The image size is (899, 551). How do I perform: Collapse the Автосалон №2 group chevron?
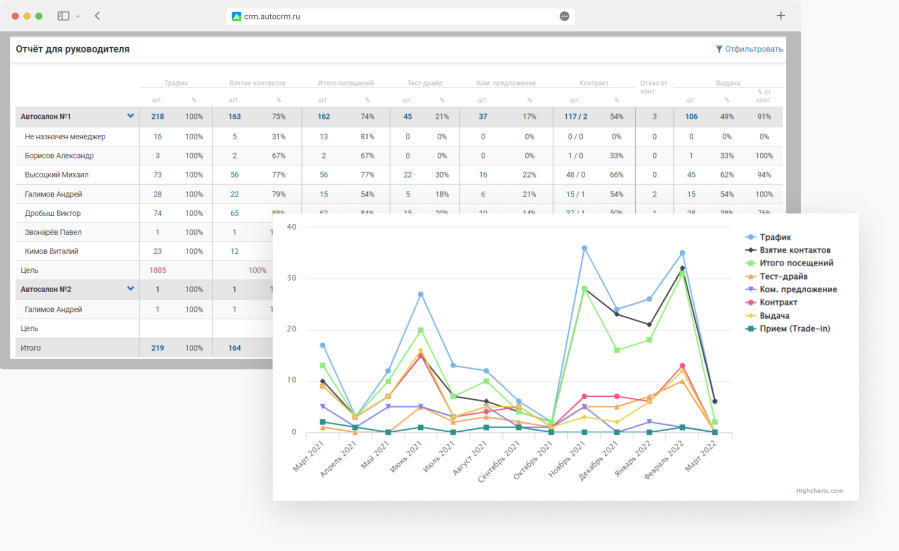[130, 289]
